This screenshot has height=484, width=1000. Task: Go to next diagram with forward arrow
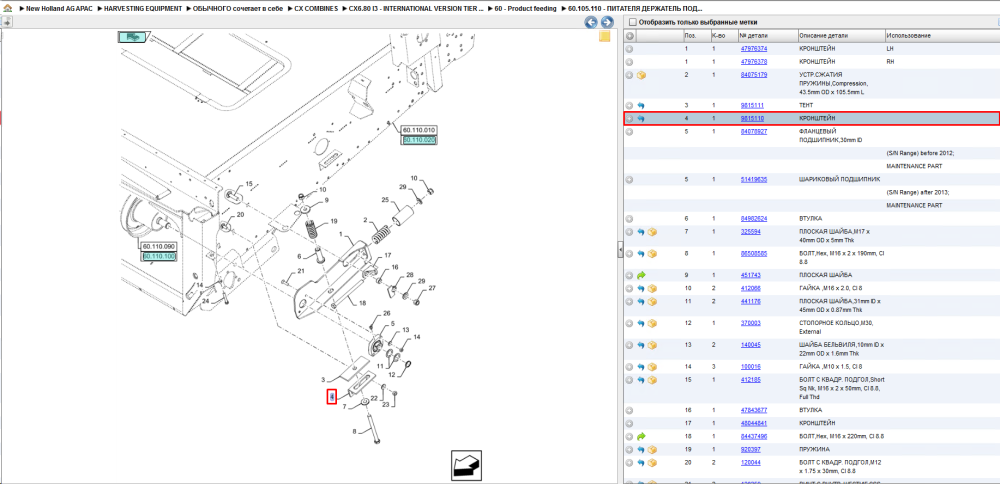[607, 22]
